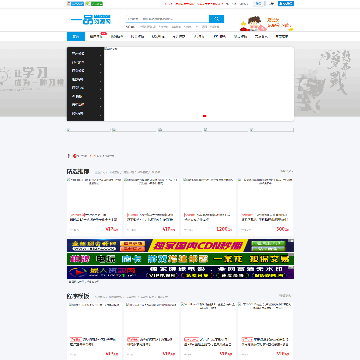This screenshot has width=360, height=360.
Task: Focus the search box beside the logo
Action: (x=167, y=19)
